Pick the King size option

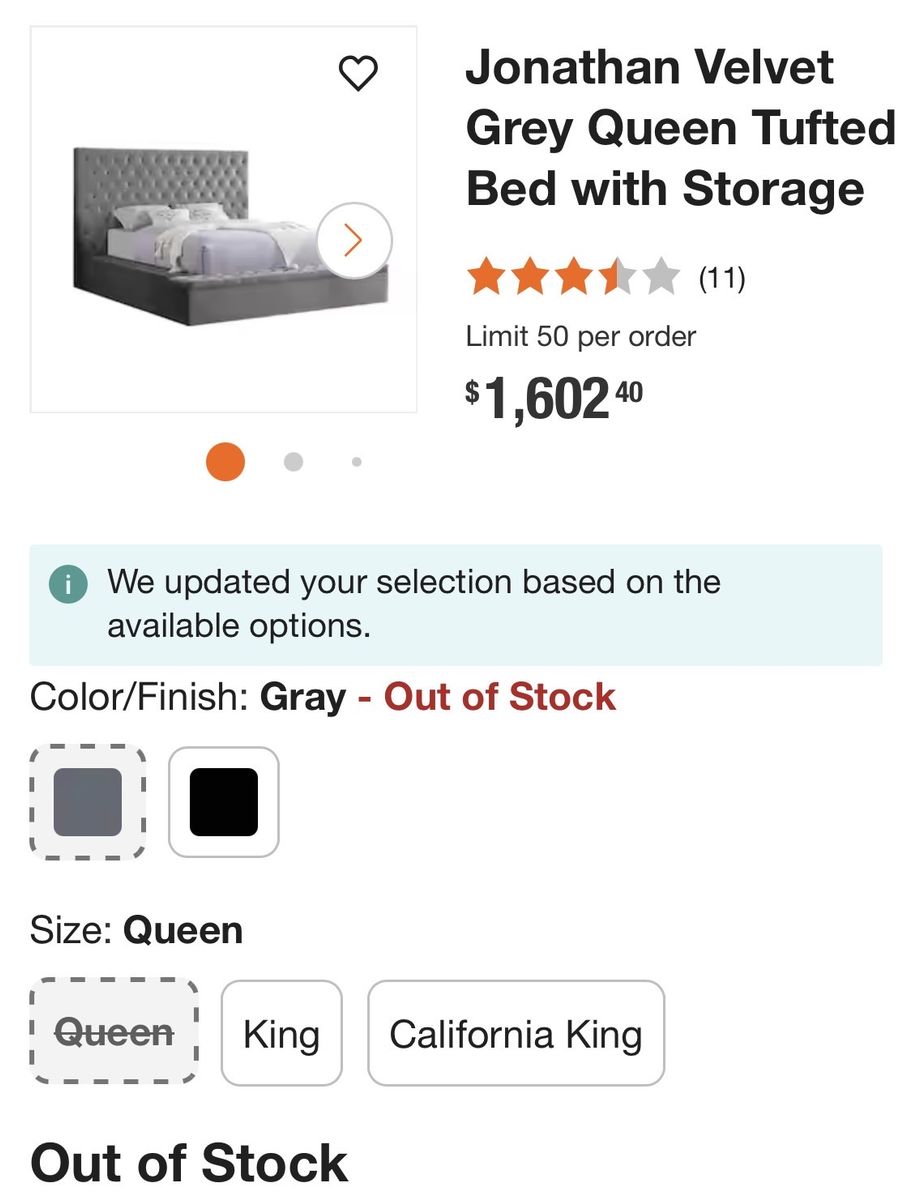click(281, 1034)
